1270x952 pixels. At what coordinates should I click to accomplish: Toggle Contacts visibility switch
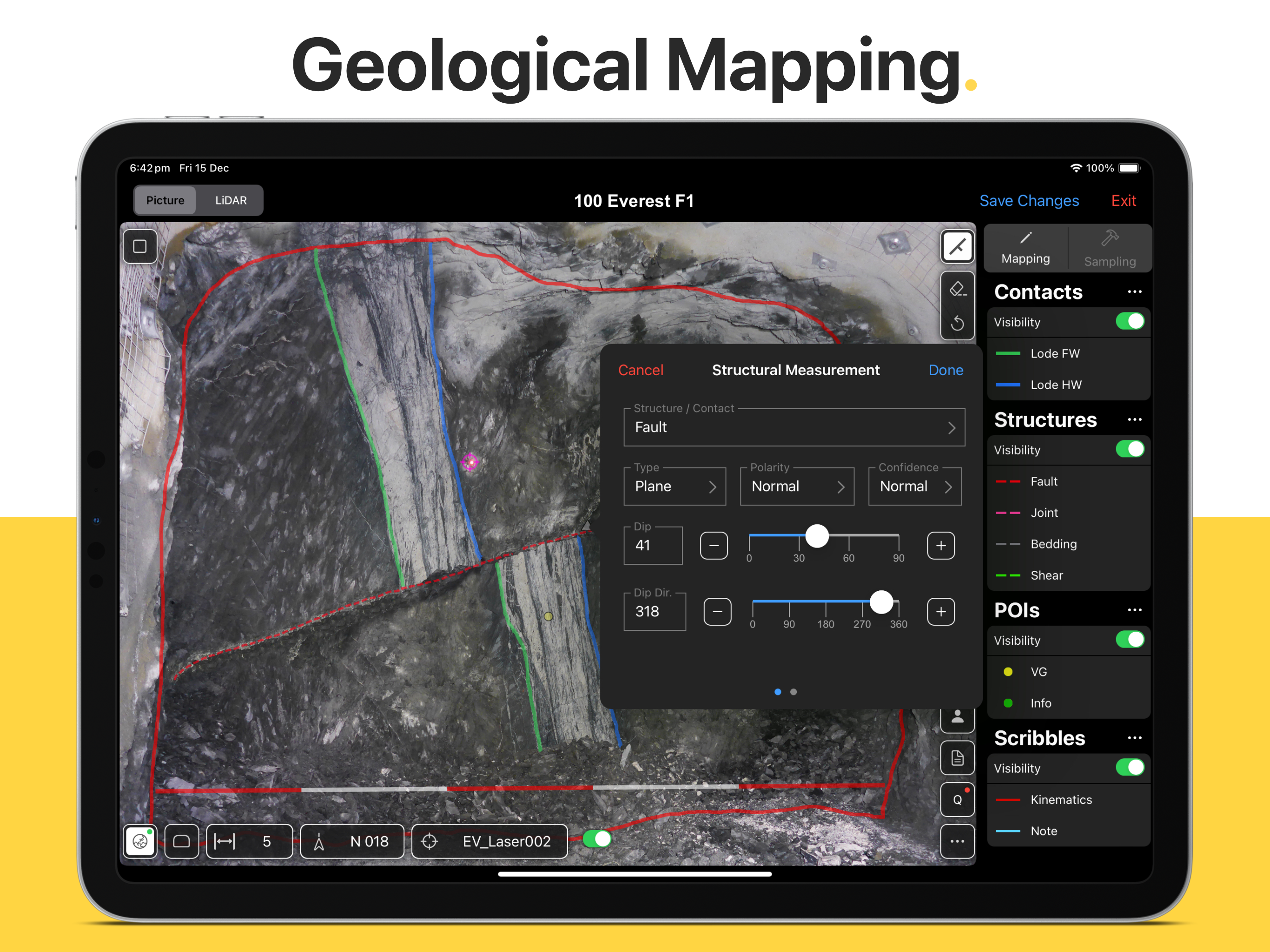click(1129, 322)
